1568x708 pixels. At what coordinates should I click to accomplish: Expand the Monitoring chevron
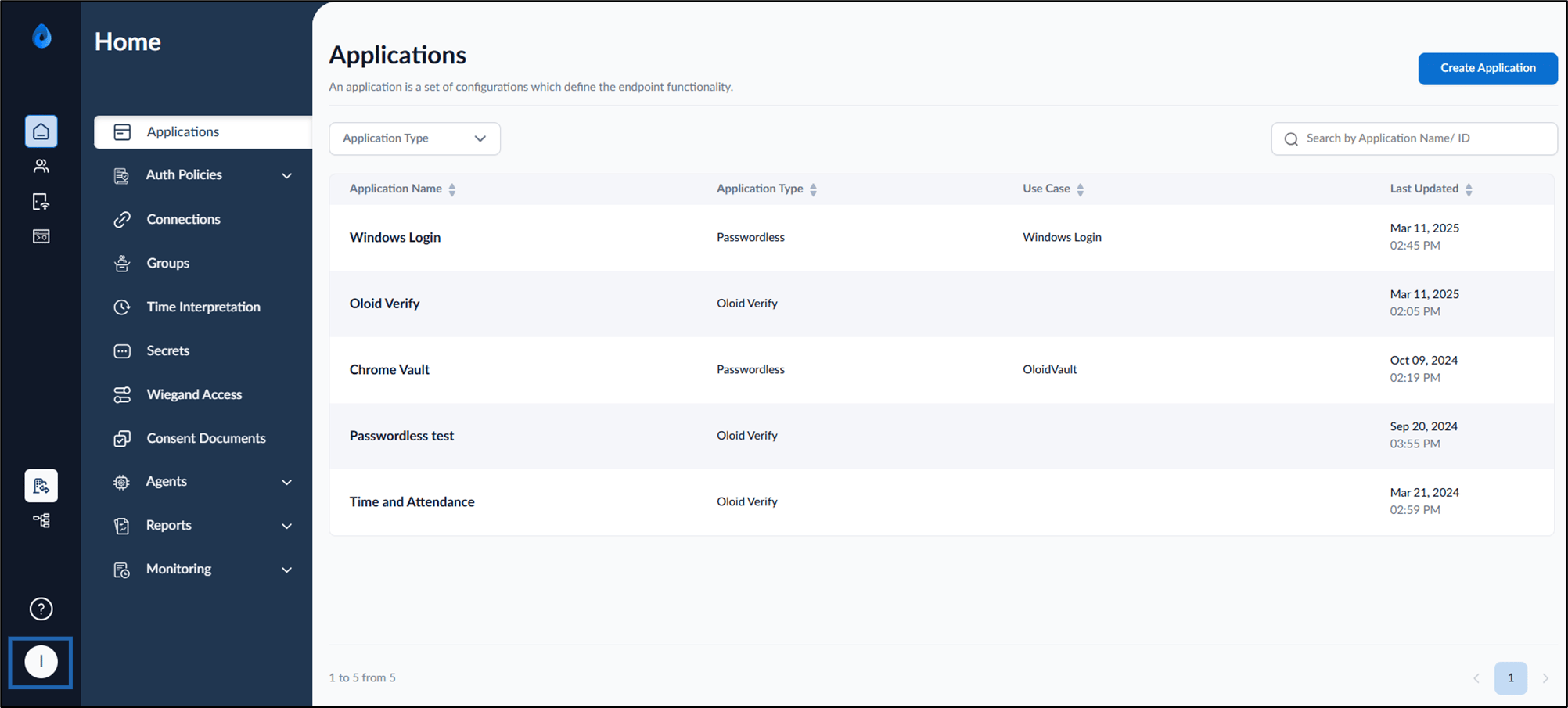click(286, 570)
